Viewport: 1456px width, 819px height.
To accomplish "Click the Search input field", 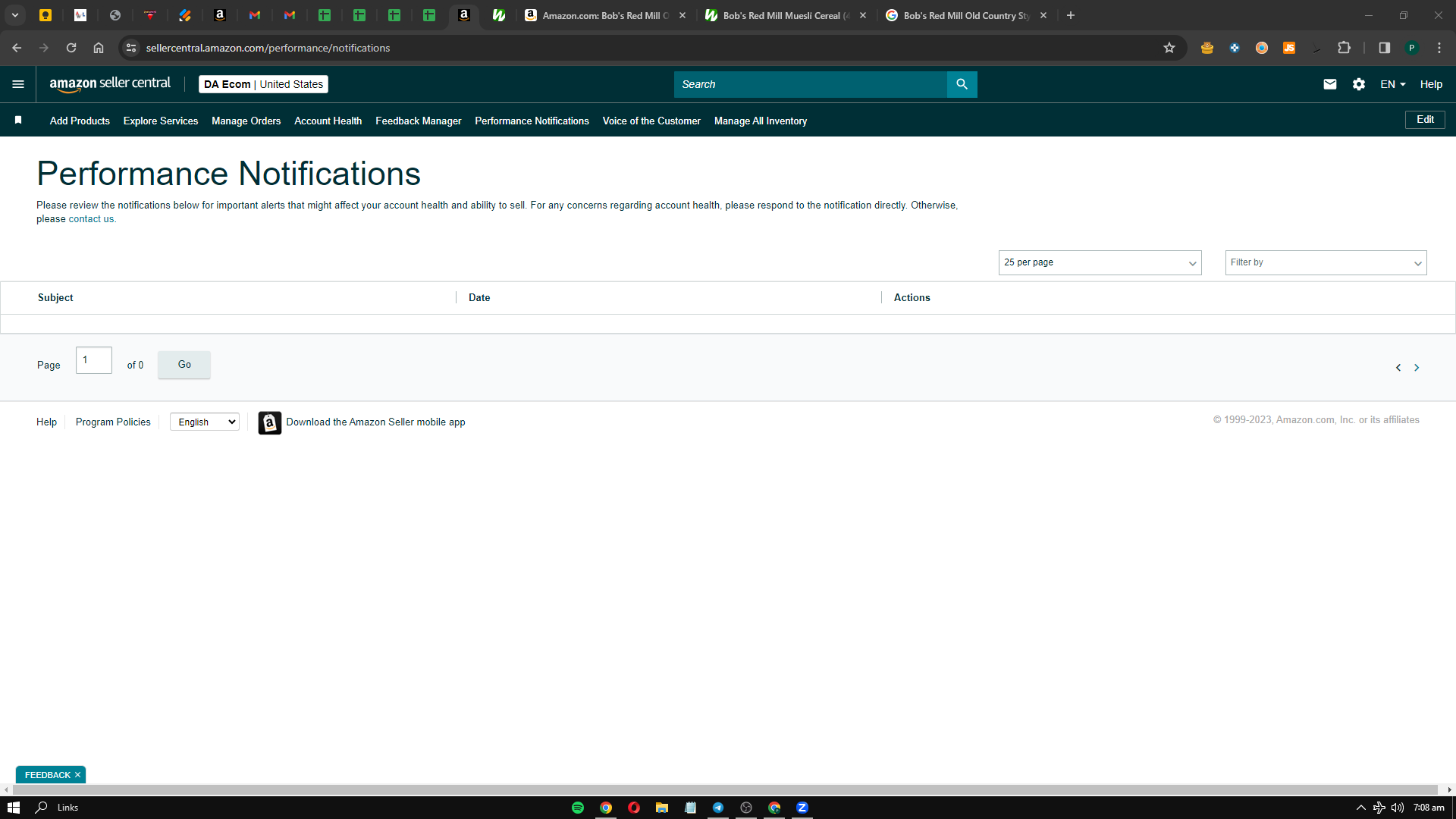I will (811, 84).
